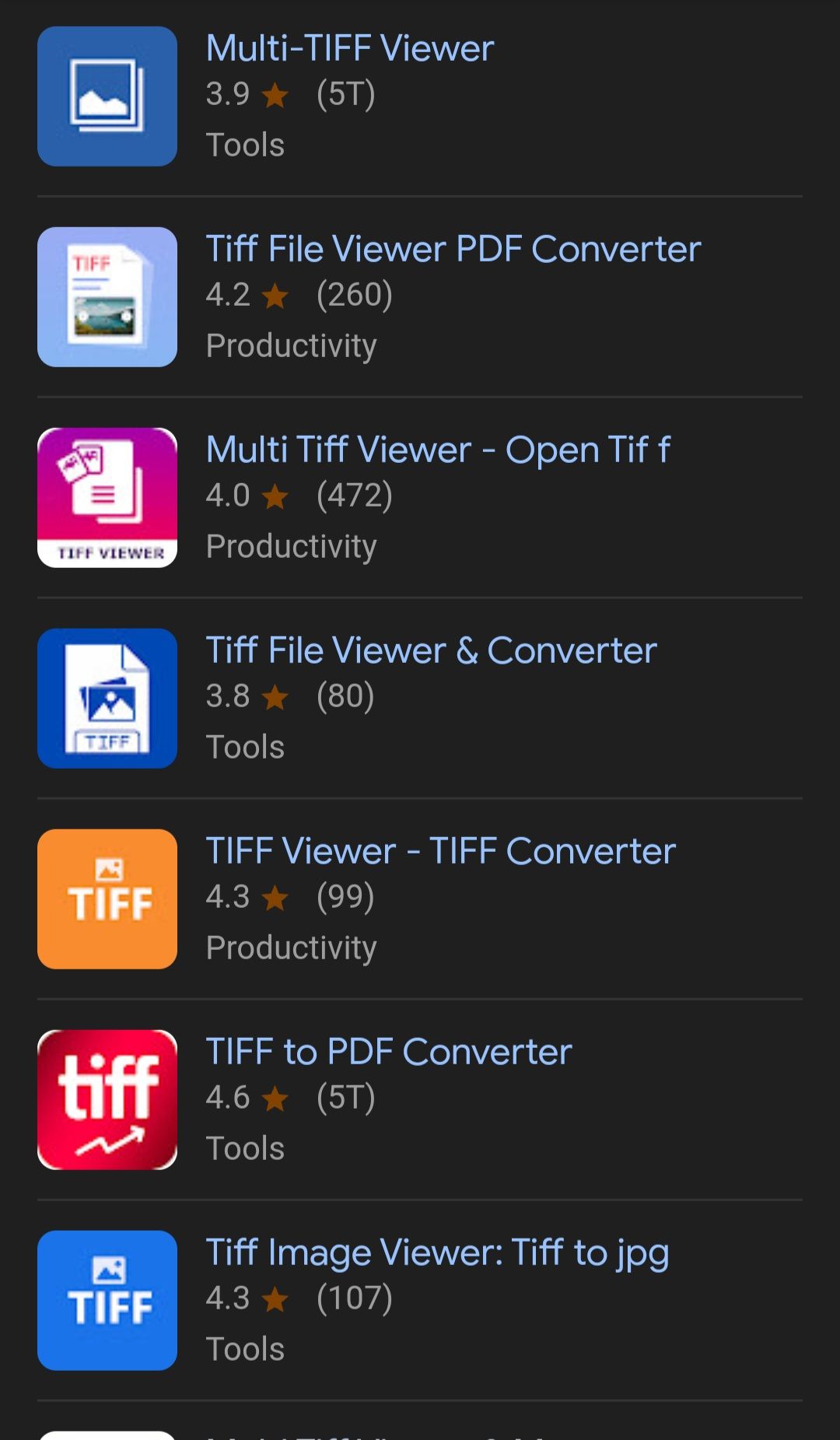Tap the partly visible white app icon at bottom
Viewport: 840px width, 1440px height.
(107, 1435)
